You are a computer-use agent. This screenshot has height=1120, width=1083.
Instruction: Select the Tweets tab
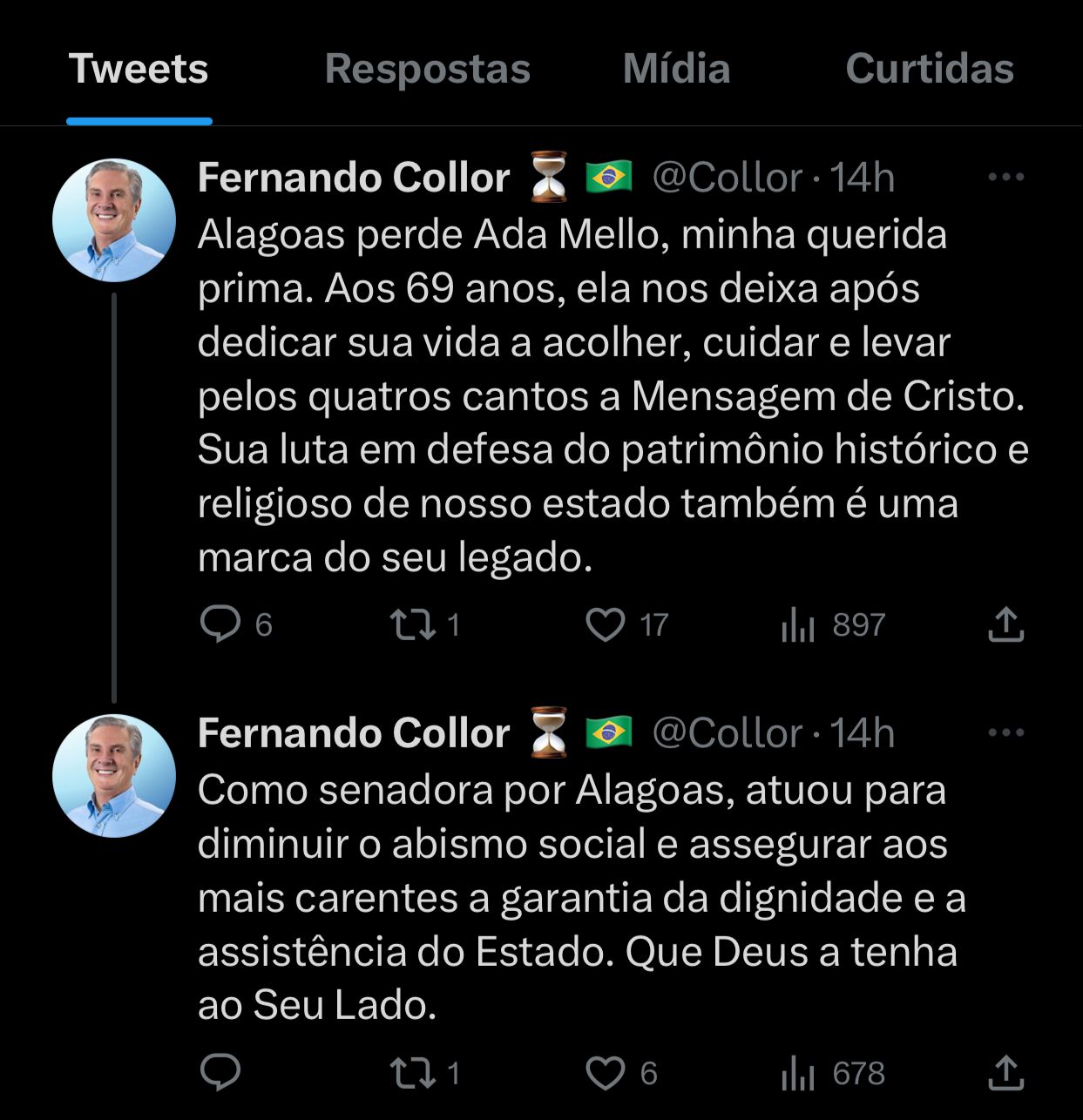click(139, 68)
